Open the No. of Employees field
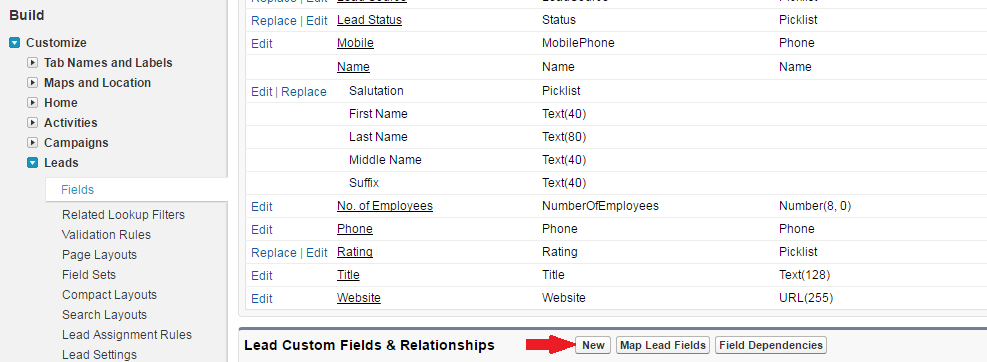This screenshot has height=362, width=987. click(385, 206)
